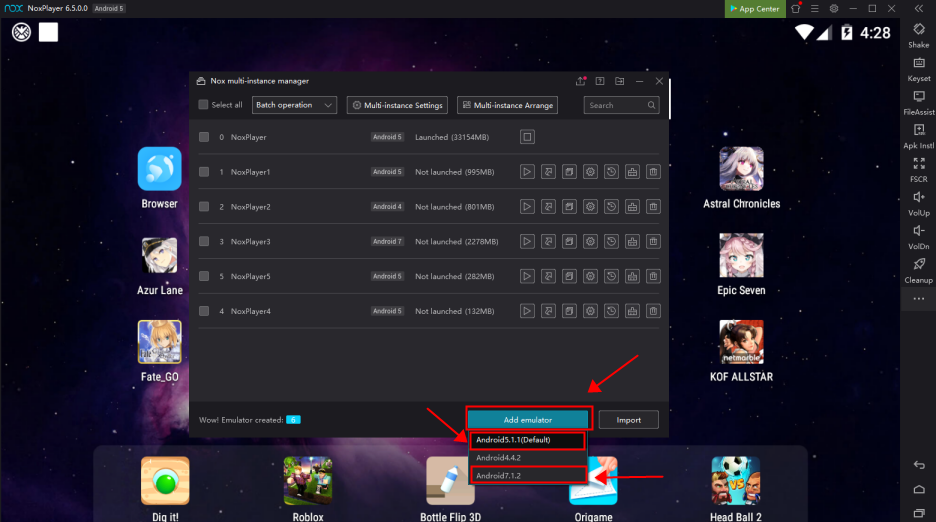Open Multi-instance Settings
The height and width of the screenshot is (522, 936).
coord(398,105)
